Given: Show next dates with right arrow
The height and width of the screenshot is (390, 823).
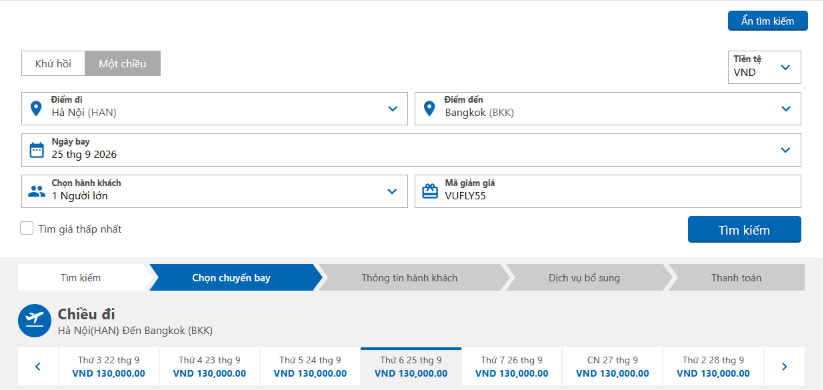Looking at the screenshot, I should (x=784, y=366).
